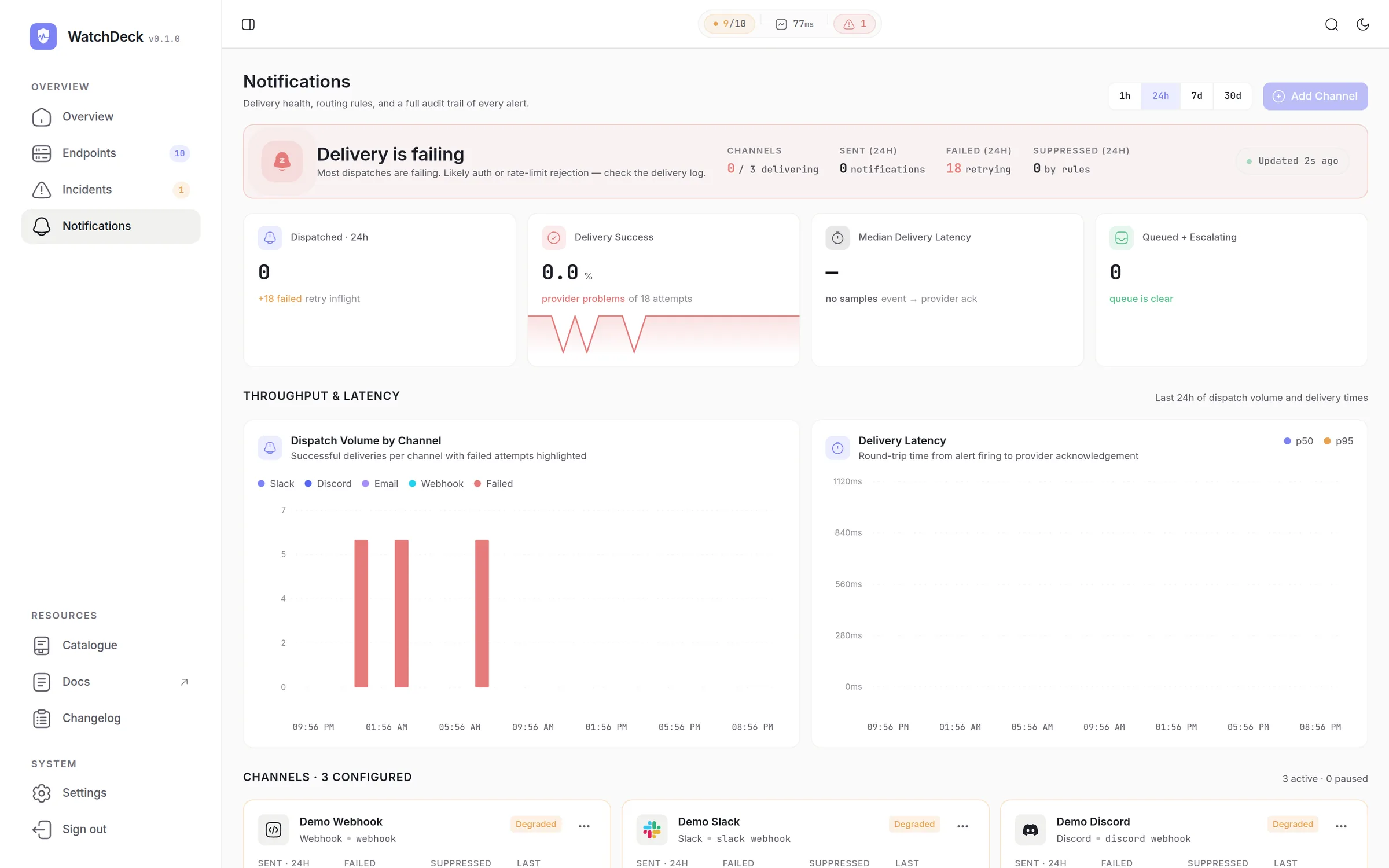Toggle Slack series in legend
The height and width of the screenshot is (868, 1389).
click(x=276, y=484)
